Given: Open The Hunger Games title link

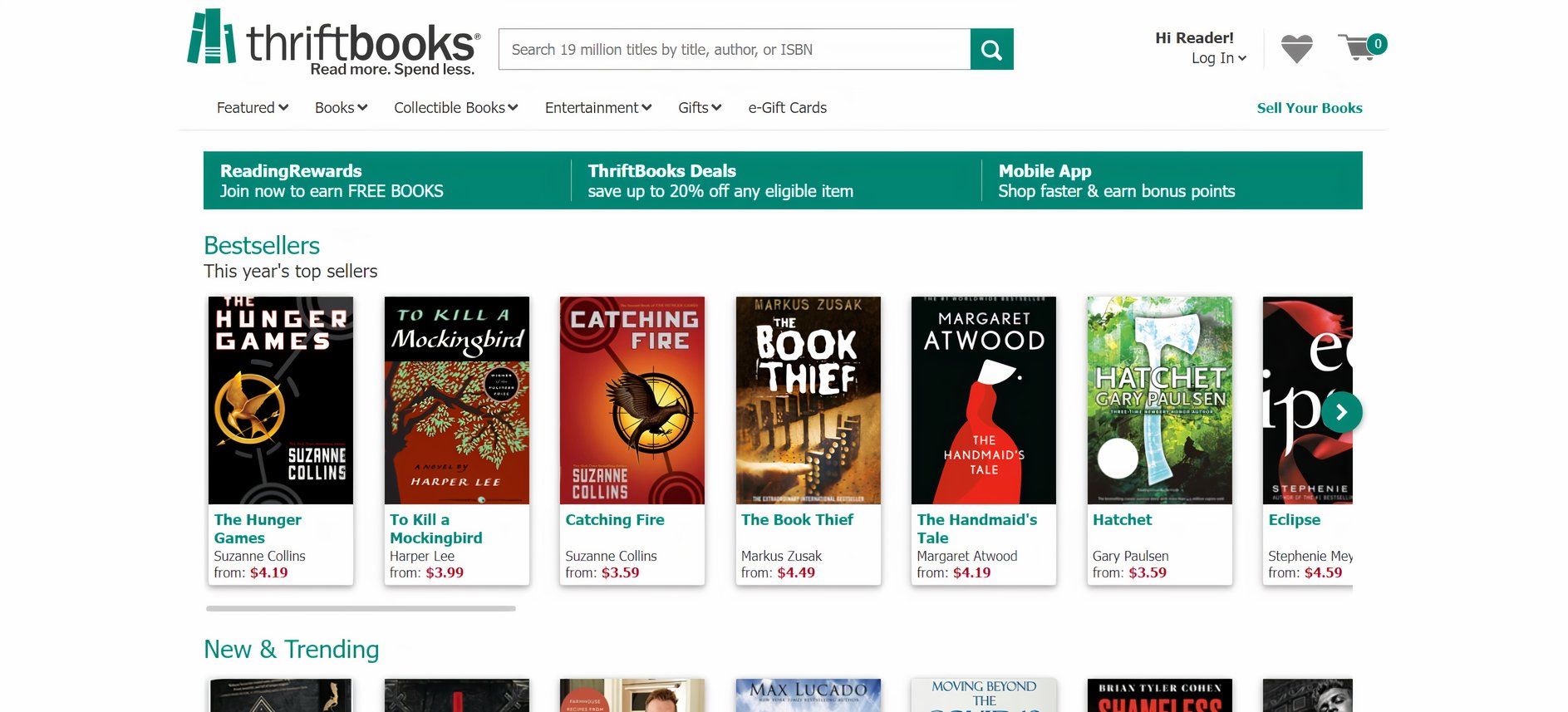Looking at the screenshot, I should tap(258, 528).
